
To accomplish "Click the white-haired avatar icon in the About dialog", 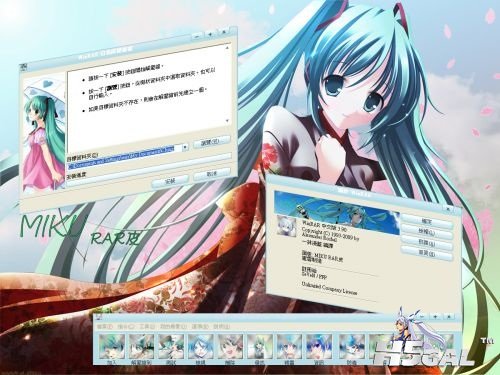I will [287, 226].
